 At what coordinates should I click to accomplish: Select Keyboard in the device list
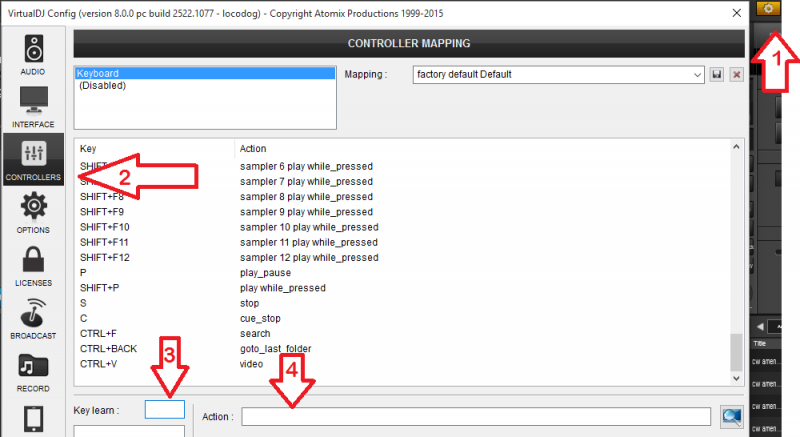[205, 73]
